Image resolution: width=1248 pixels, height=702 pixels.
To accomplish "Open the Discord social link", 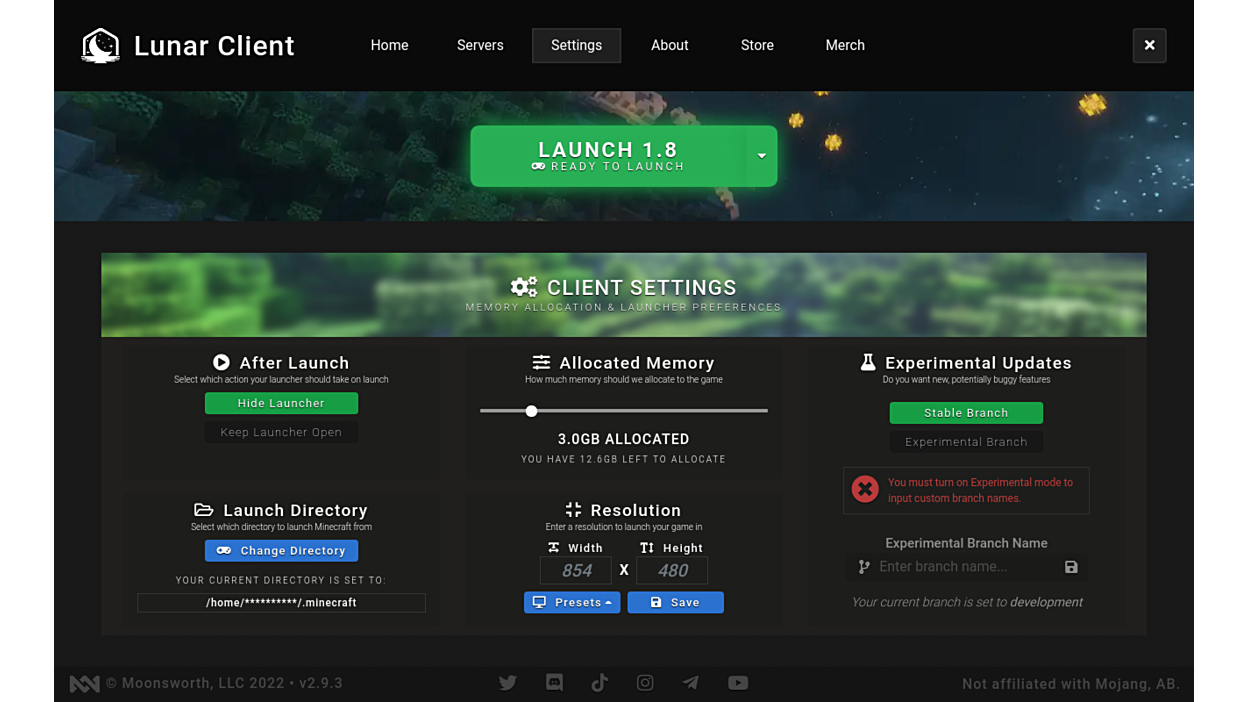I will coord(554,682).
